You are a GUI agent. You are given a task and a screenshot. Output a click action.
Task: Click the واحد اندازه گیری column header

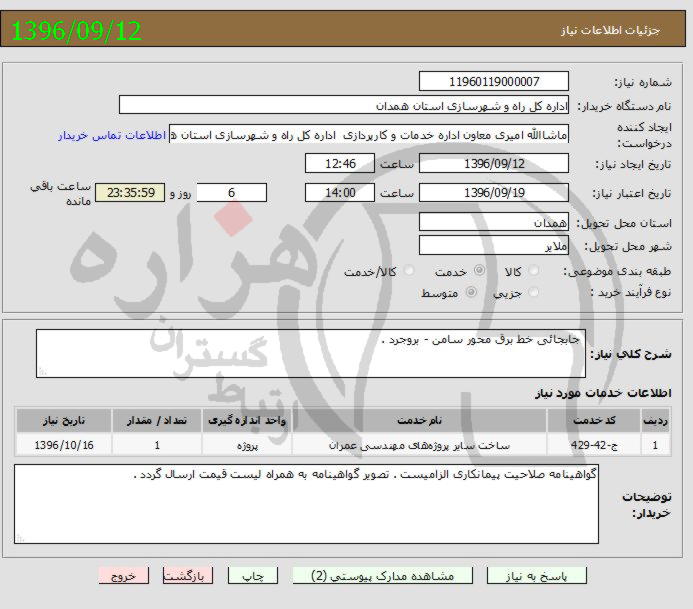click(x=247, y=420)
